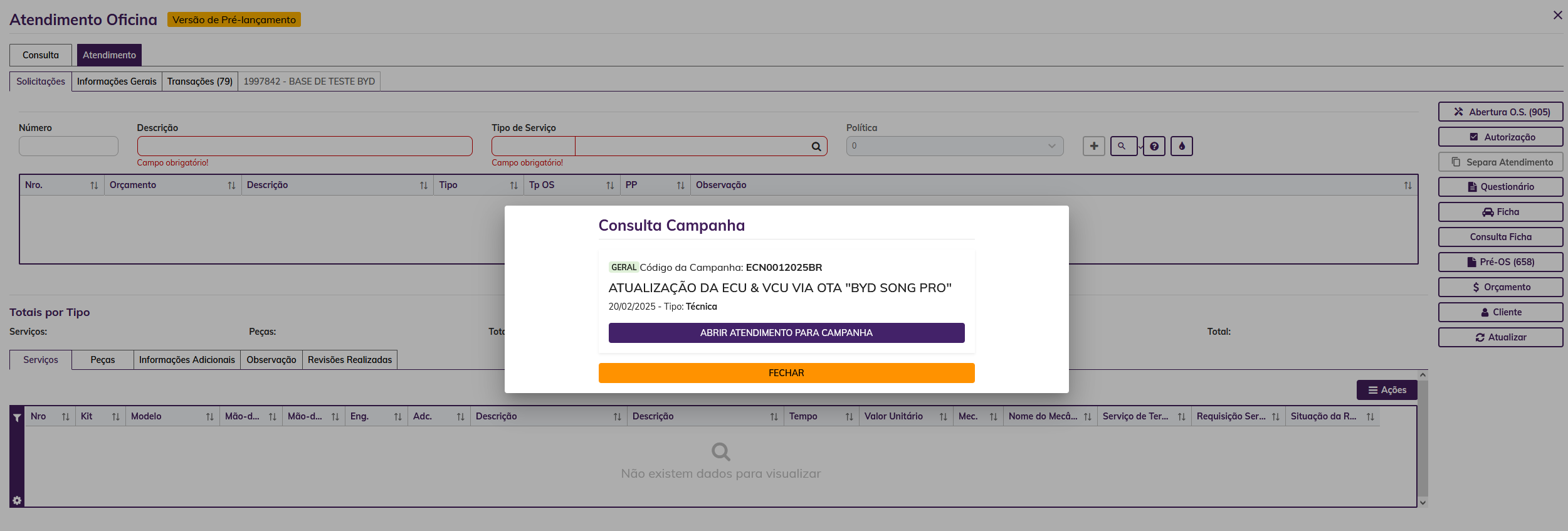Click the services grid scrollbar down arrow

click(1423, 503)
